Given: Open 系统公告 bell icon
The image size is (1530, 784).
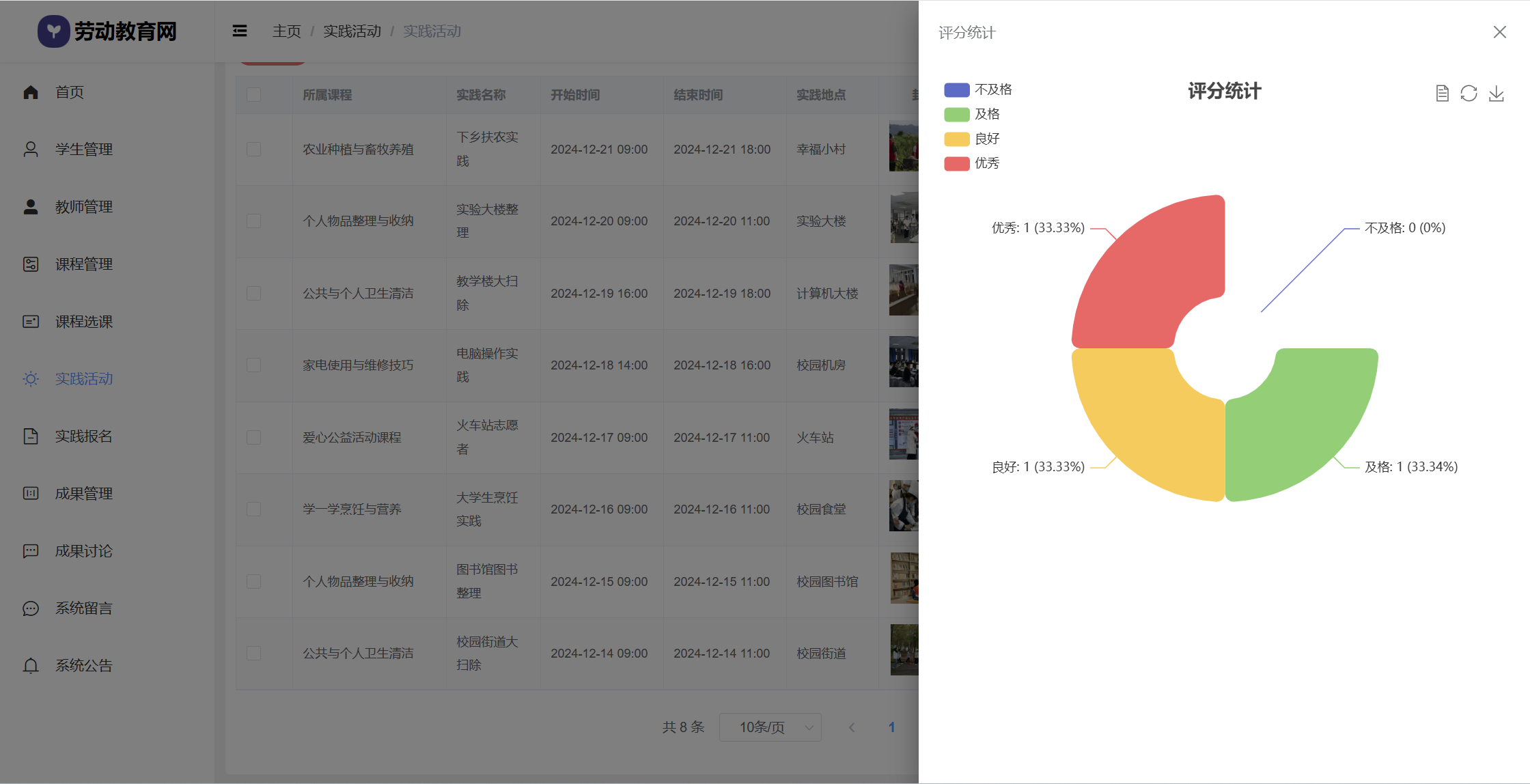Looking at the screenshot, I should [31, 665].
